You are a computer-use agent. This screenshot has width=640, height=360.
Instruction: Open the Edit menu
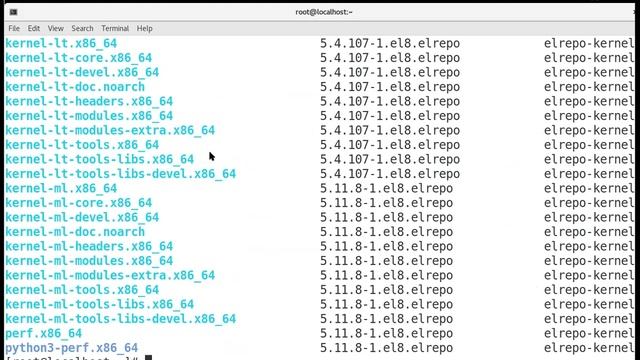point(33,29)
